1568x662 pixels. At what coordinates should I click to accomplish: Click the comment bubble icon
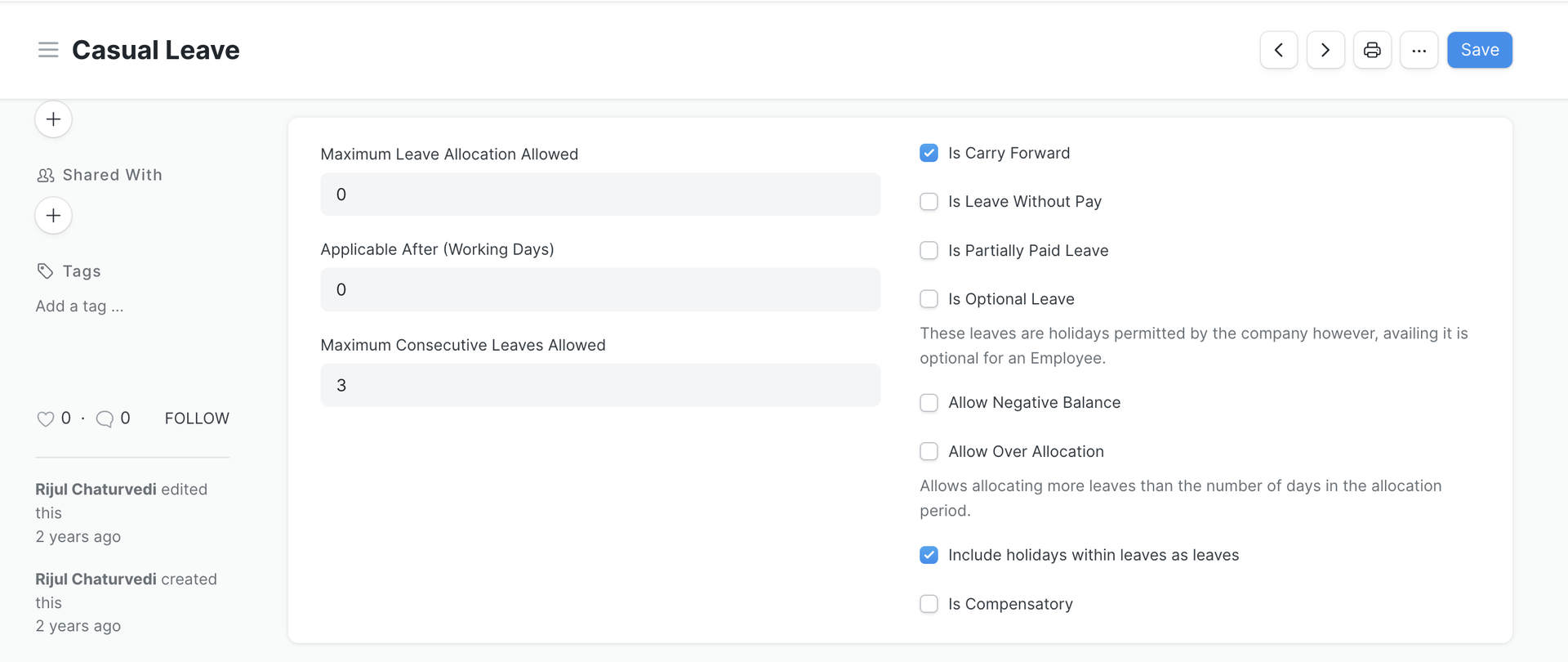point(105,418)
